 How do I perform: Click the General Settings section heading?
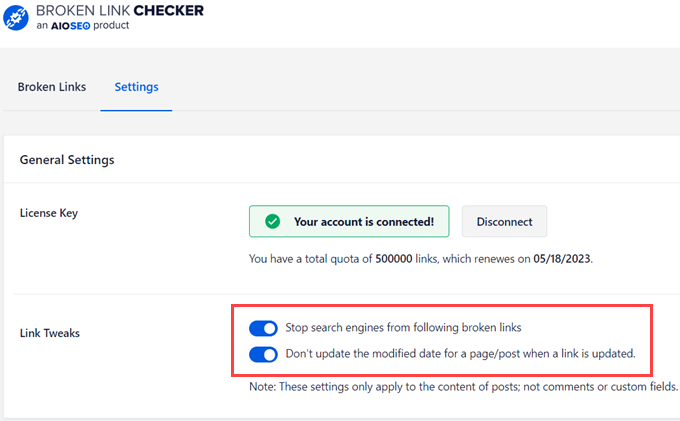(67, 160)
